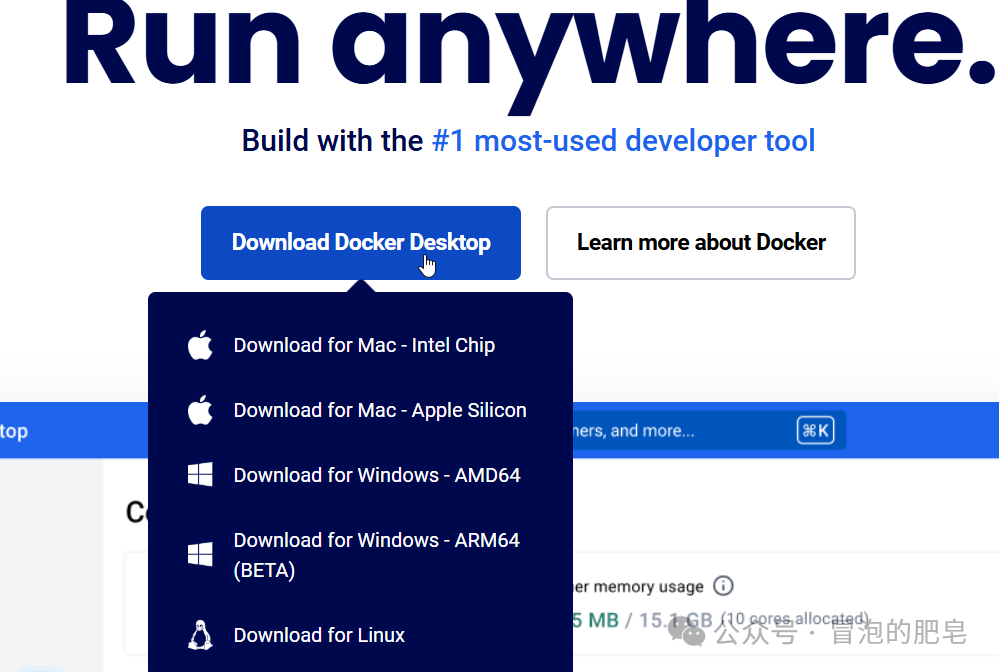This screenshot has height=672, width=999.
Task: Click the "Run anywhere." headline
Action: point(528,50)
